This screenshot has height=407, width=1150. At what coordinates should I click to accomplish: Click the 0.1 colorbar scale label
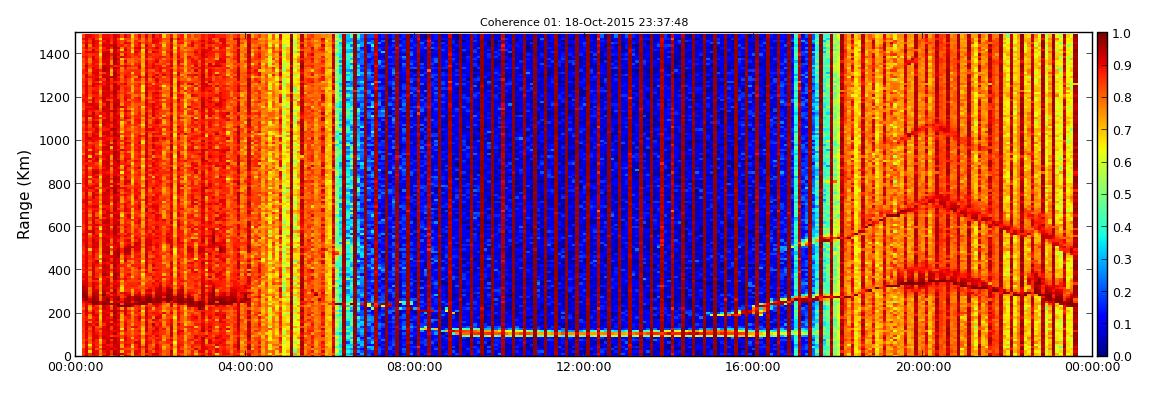(1121, 324)
